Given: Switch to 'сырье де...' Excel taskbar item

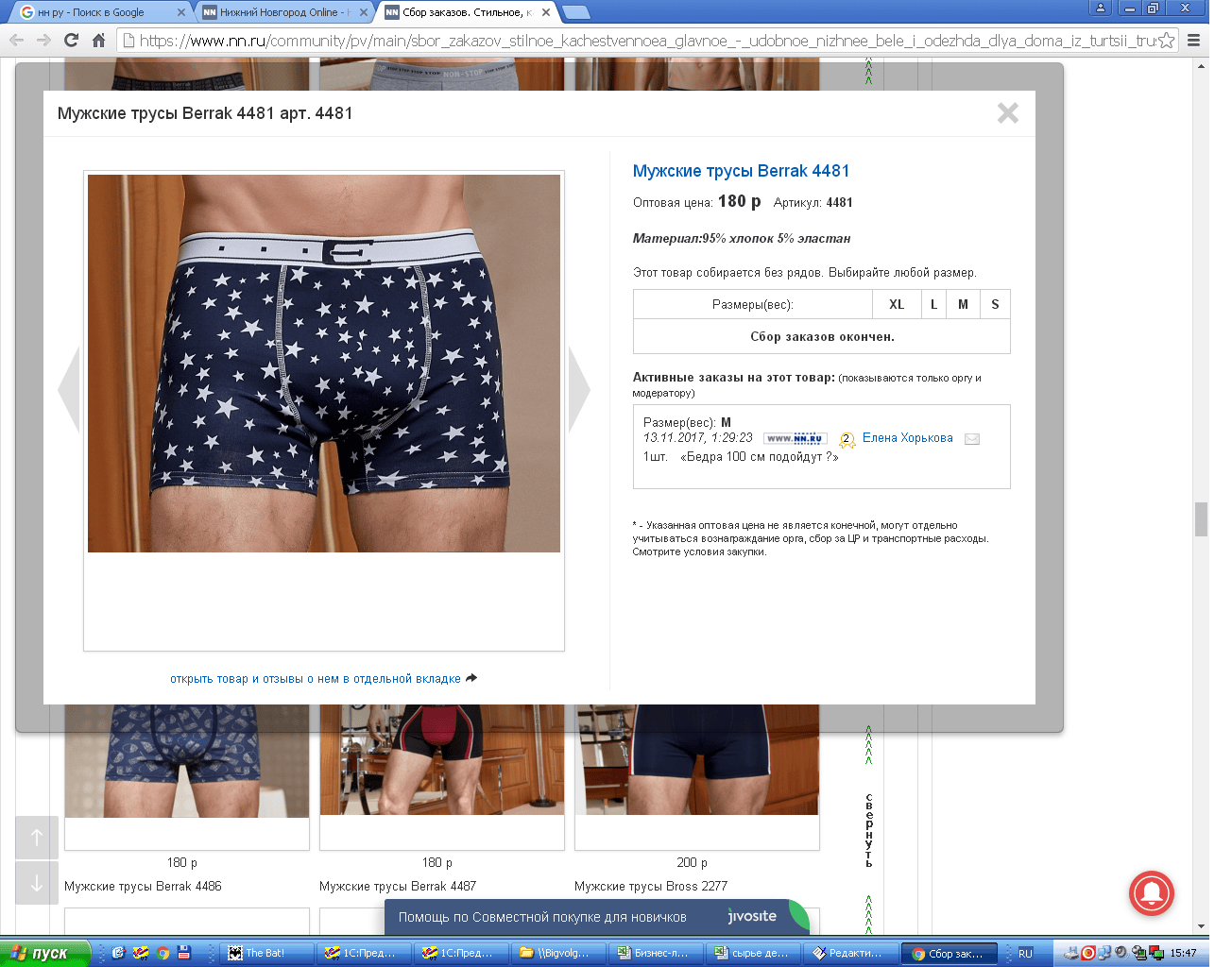Looking at the screenshot, I should [x=755, y=953].
